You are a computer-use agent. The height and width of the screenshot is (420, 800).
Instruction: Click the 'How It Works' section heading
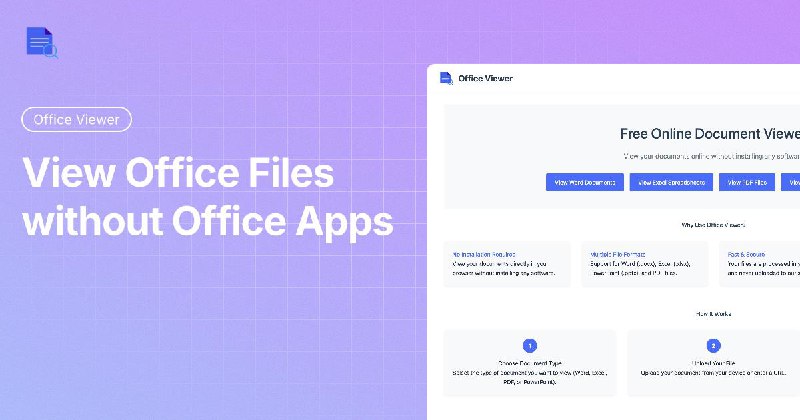pos(713,313)
